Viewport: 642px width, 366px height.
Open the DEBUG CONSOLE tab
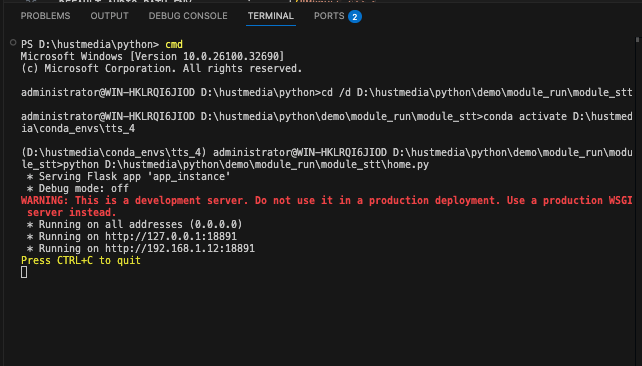pos(188,16)
